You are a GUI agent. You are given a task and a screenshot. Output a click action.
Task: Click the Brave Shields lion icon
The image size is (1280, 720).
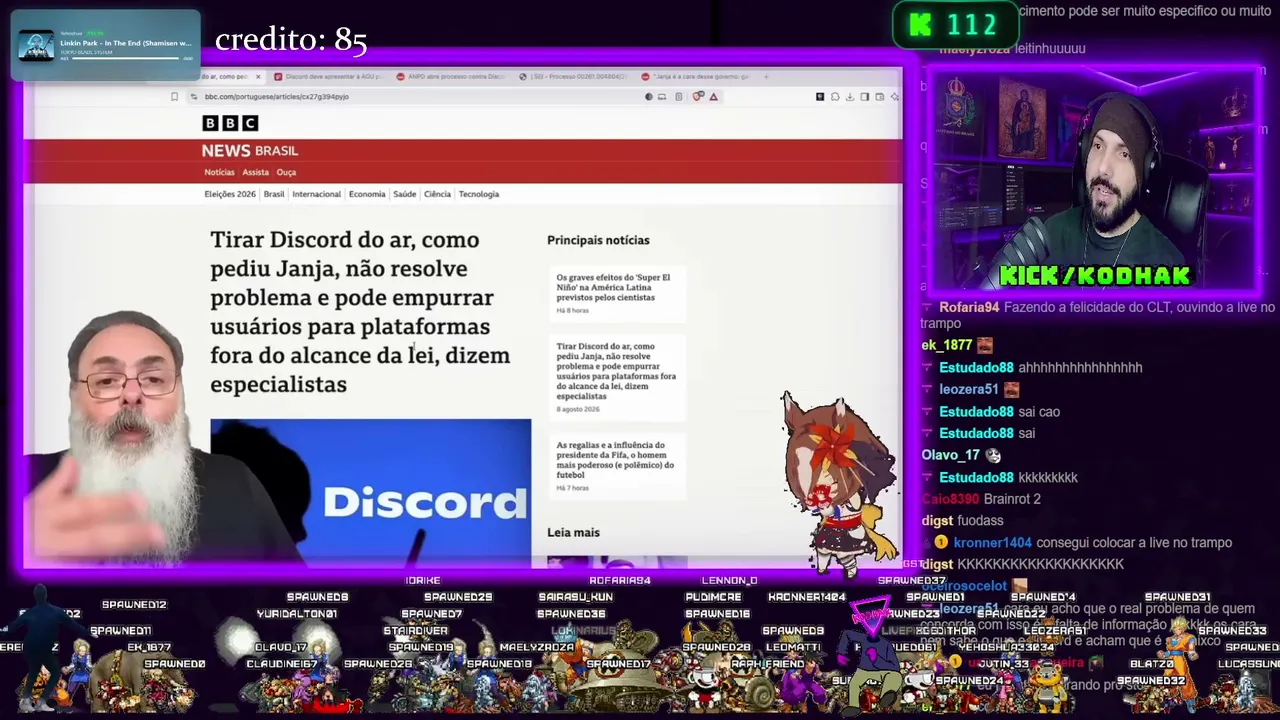coord(698,97)
